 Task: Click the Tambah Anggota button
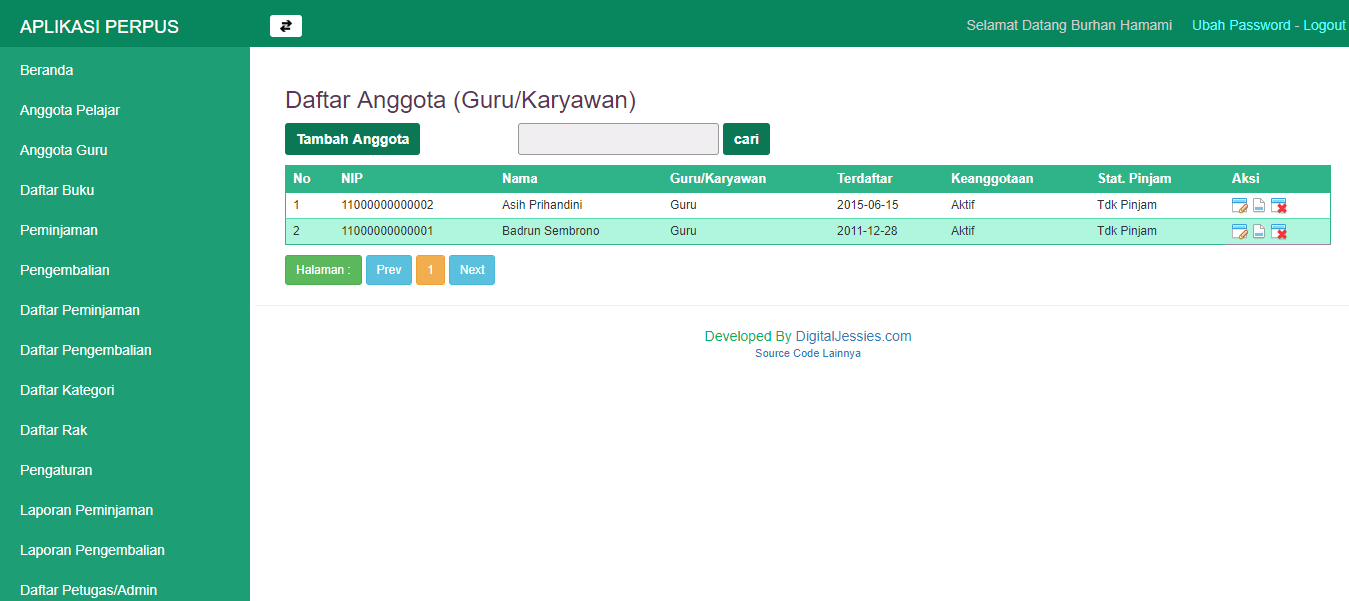pyautogui.click(x=352, y=139)
